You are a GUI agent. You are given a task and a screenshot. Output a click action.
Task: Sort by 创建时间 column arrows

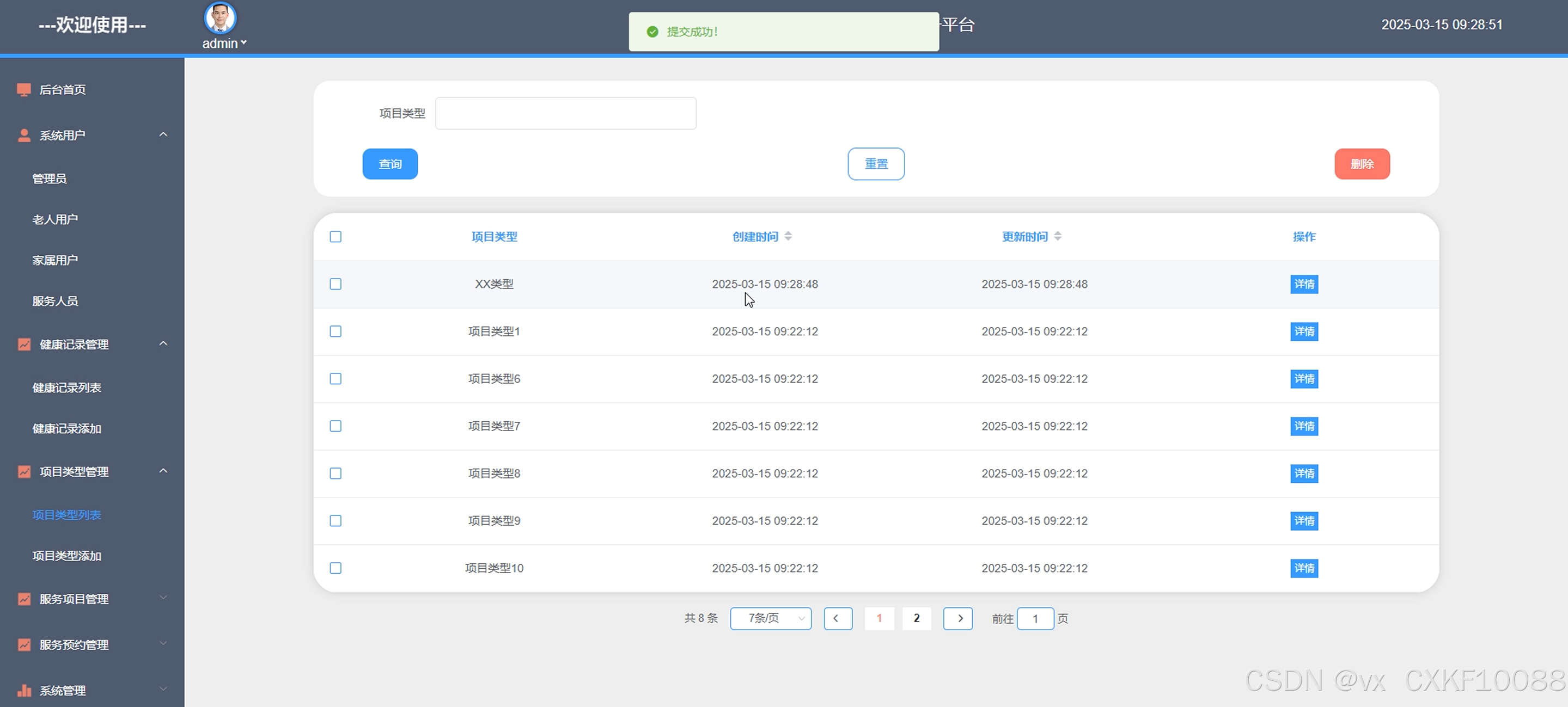pos(788,236)
